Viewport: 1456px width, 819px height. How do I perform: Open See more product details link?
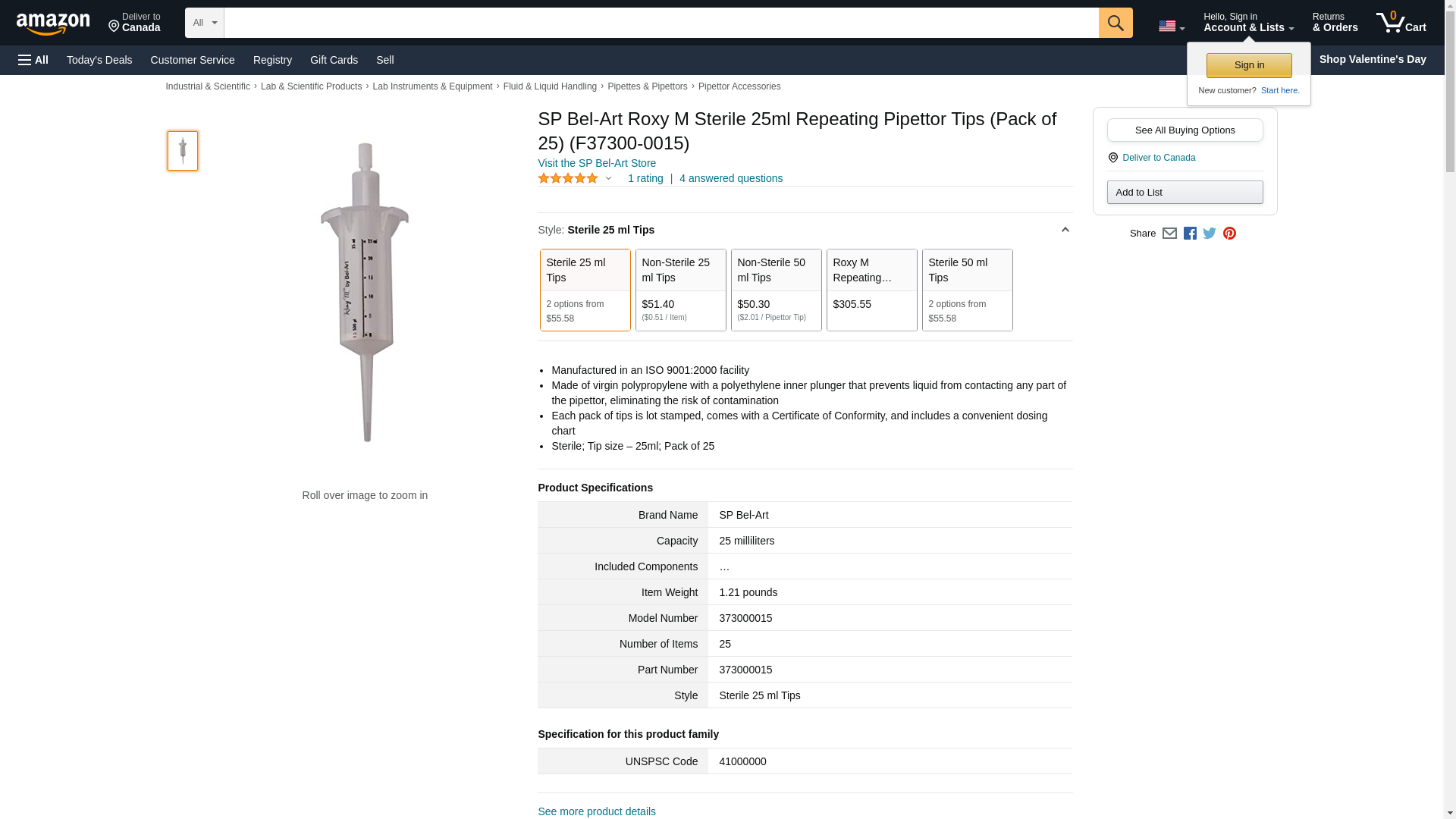597,811
